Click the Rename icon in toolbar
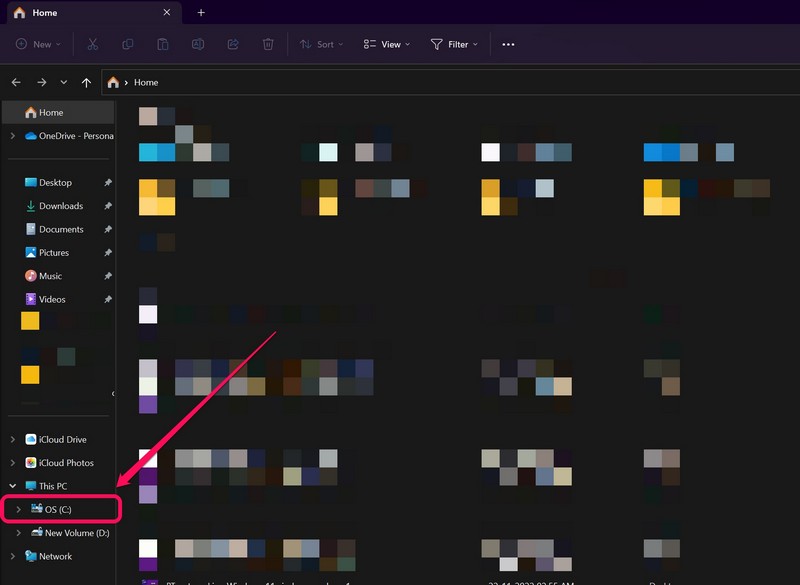The image size is (800, 585). click(197, 44)
